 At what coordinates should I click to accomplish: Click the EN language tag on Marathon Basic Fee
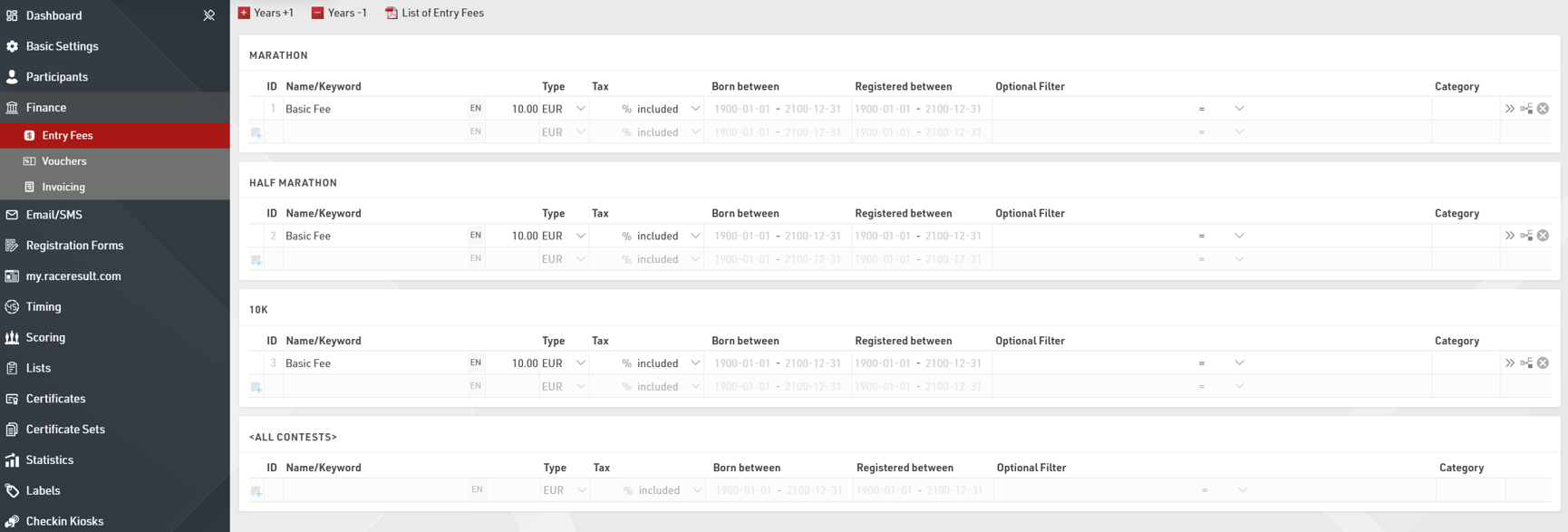(x=475, y=109)
